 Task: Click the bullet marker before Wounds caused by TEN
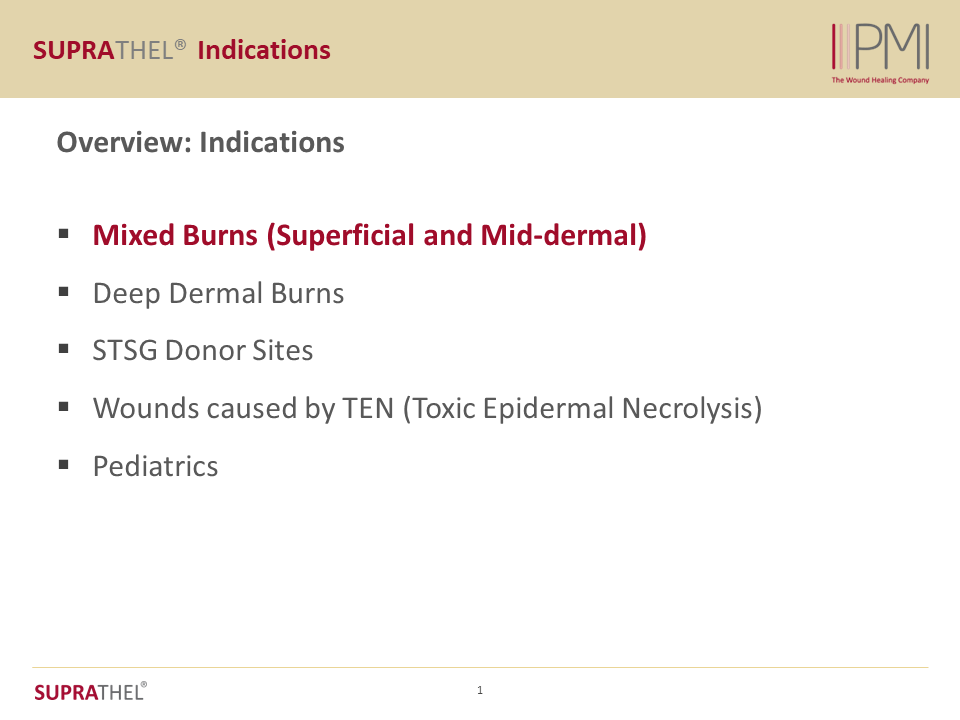click(64, 407)
